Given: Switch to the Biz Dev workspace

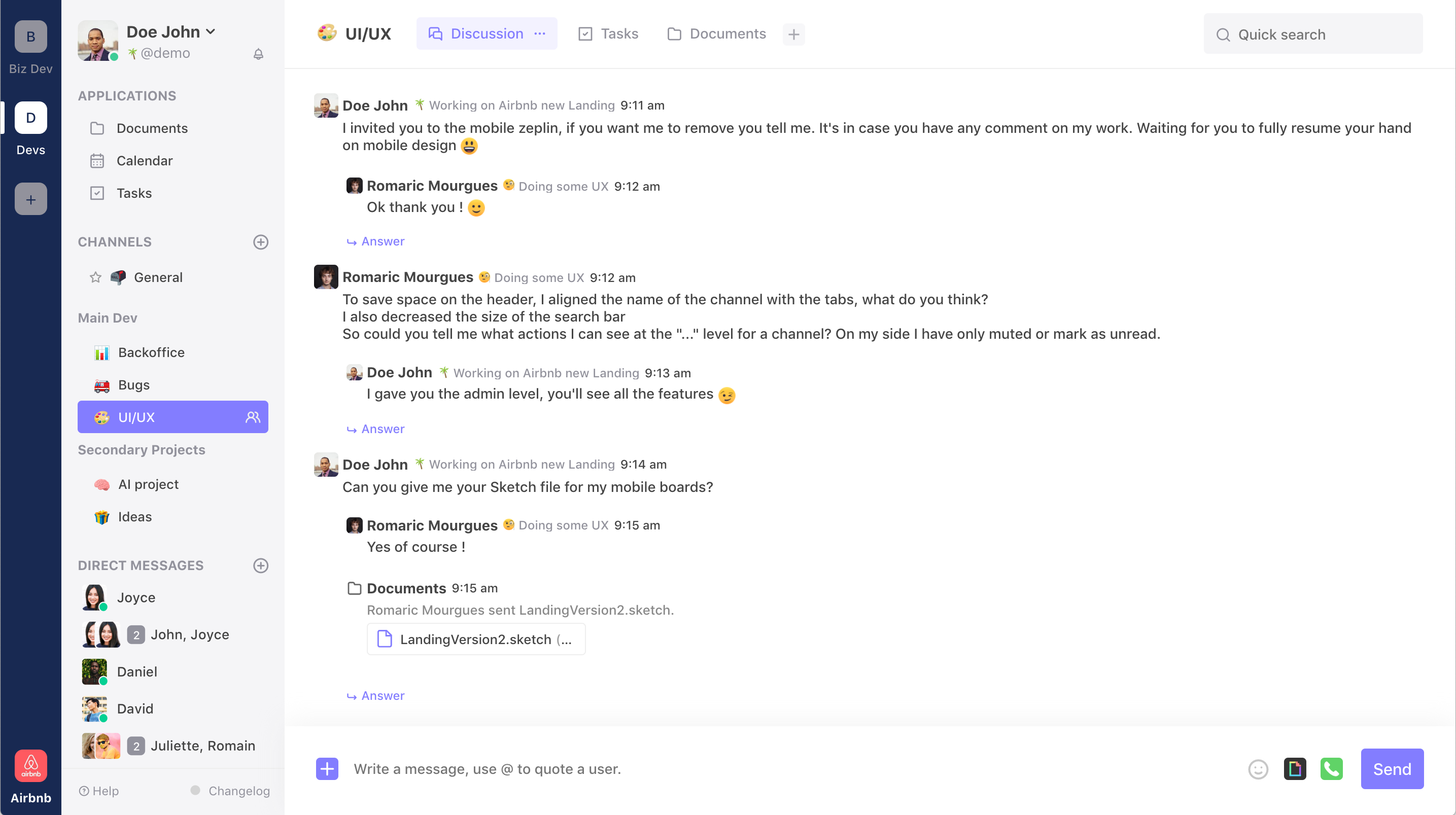Looking at the screenshot, I should click(30, 37).
